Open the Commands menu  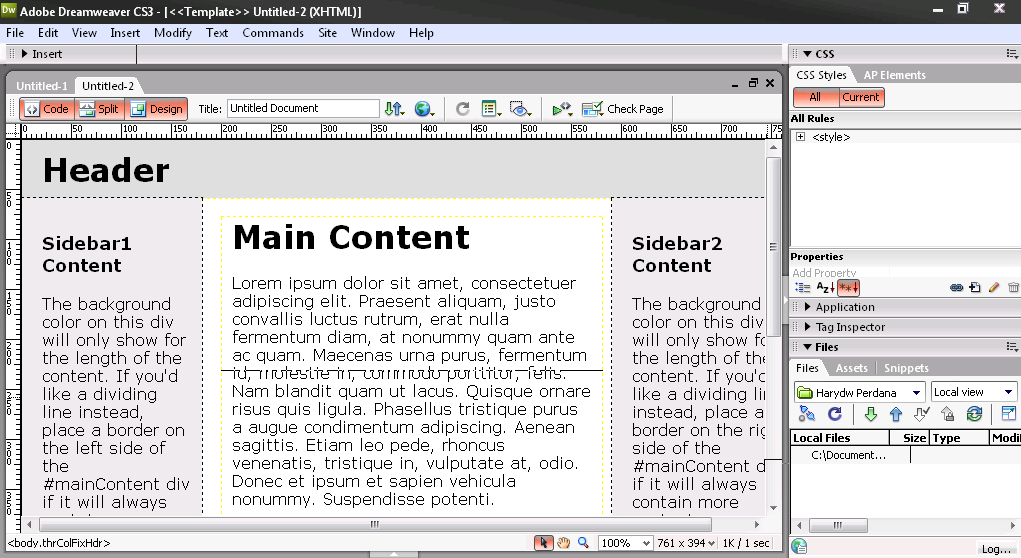[273, 33]
